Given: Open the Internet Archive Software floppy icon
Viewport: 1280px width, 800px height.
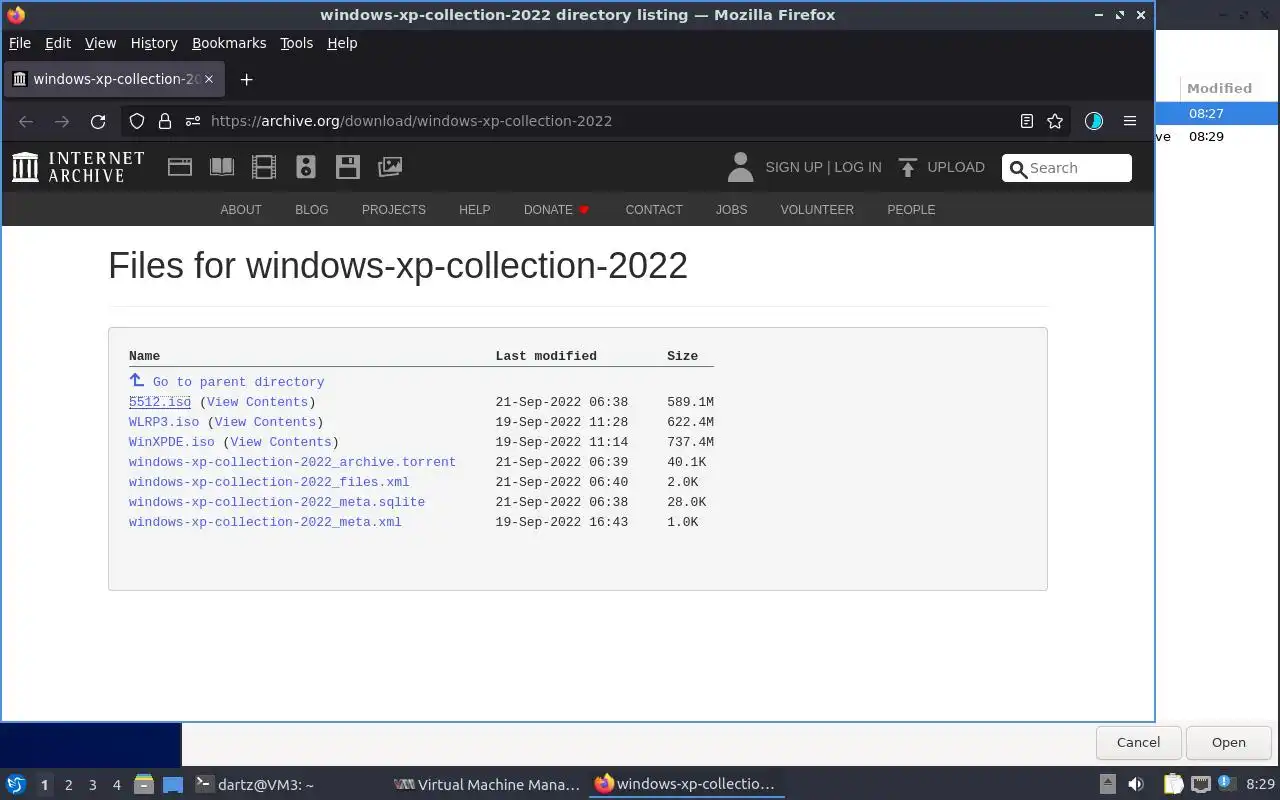Looking at the screenshot, I should (x=348, y=167).
